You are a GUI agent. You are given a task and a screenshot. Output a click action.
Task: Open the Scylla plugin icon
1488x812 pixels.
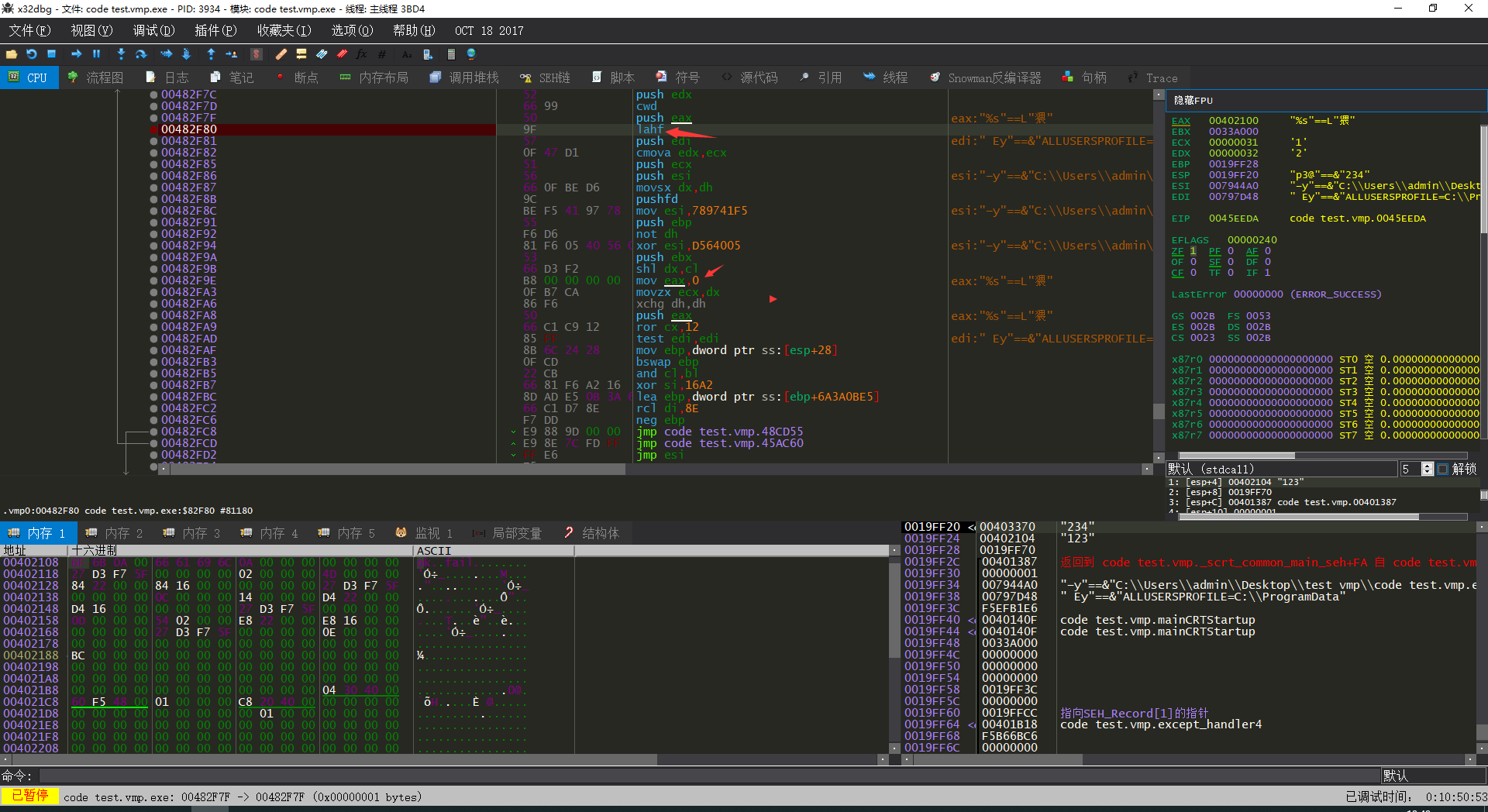click(x=257, y=54)
